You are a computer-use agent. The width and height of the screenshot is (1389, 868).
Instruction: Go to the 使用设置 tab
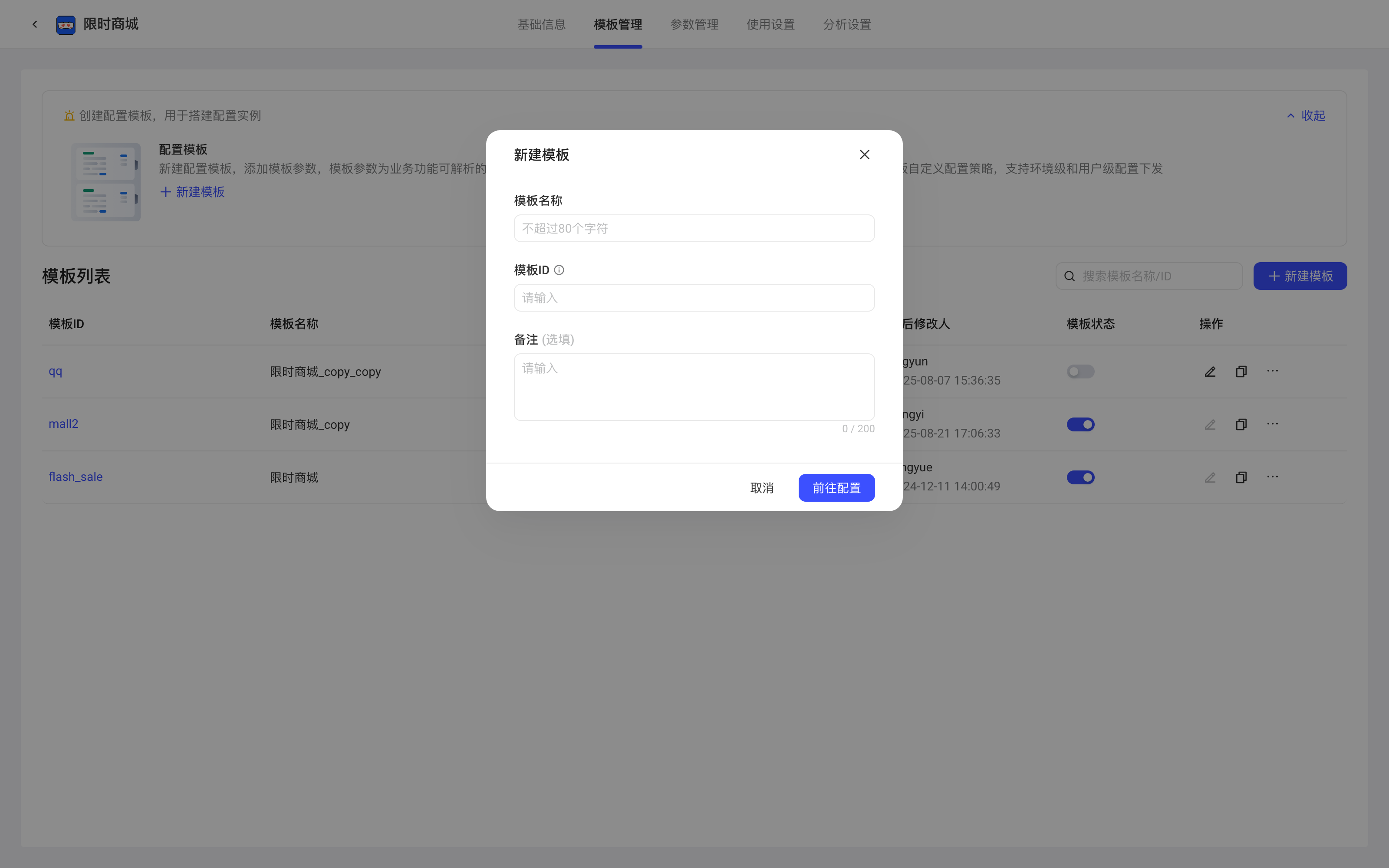pyautogui.click(x=770, y=24)
